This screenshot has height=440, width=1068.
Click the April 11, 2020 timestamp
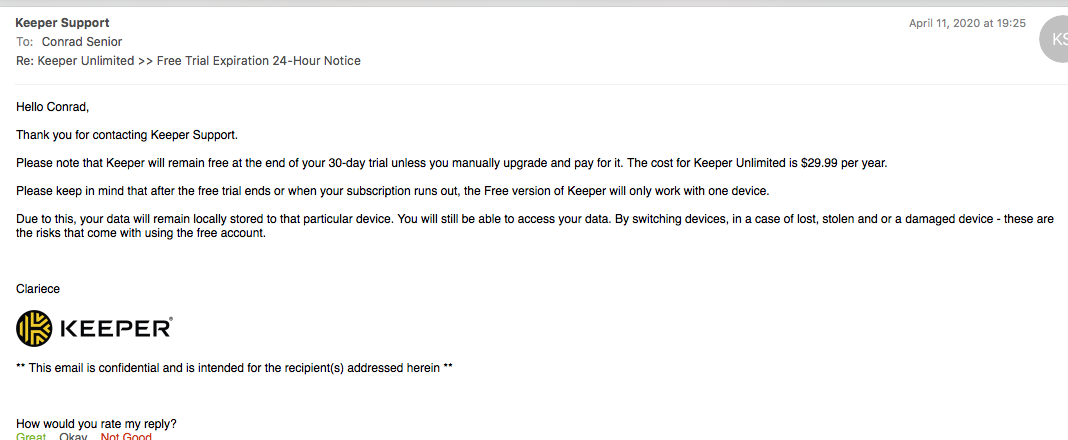click(x=967, y=23)
